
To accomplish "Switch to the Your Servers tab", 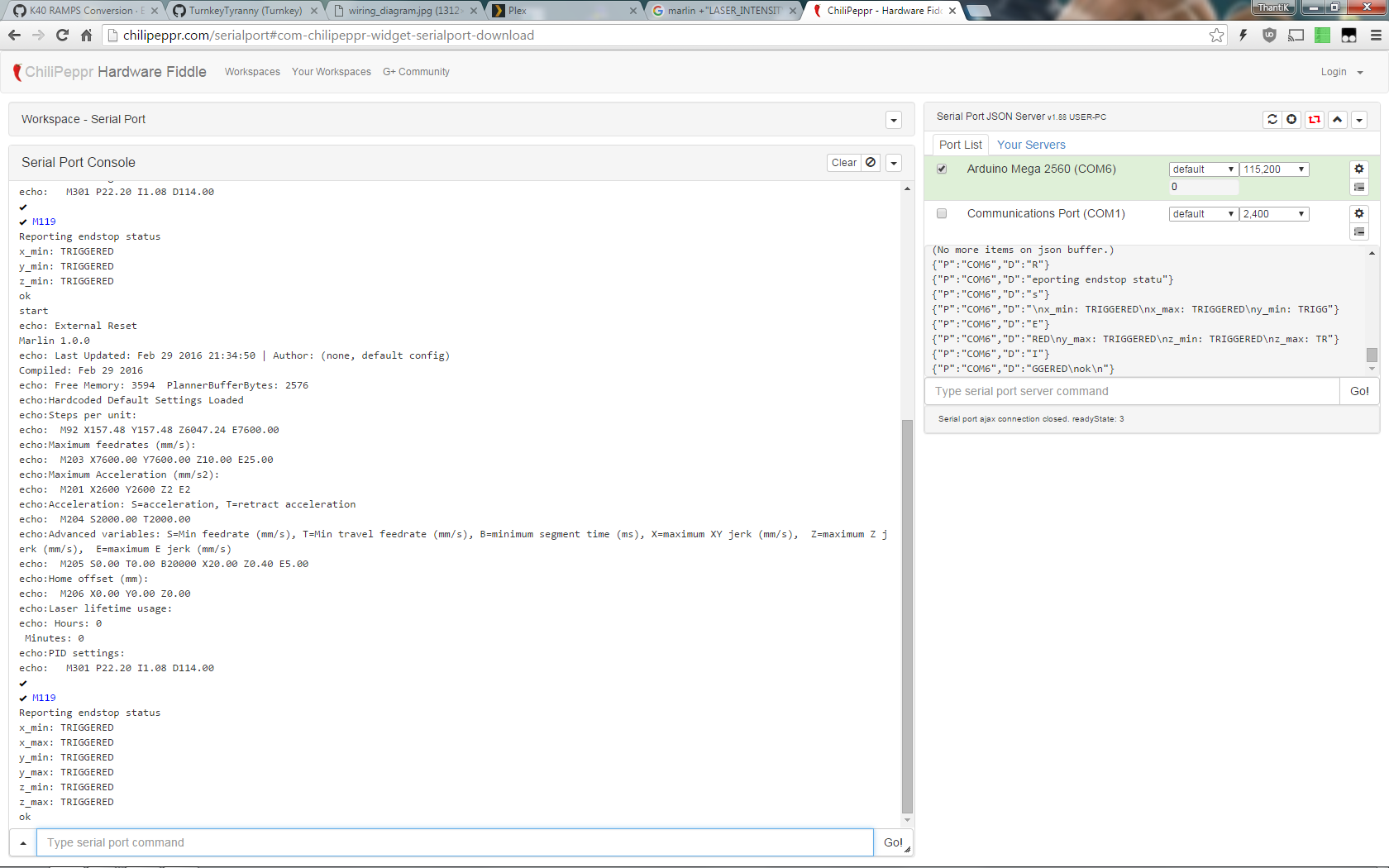I will click(x=1030, y=145).
